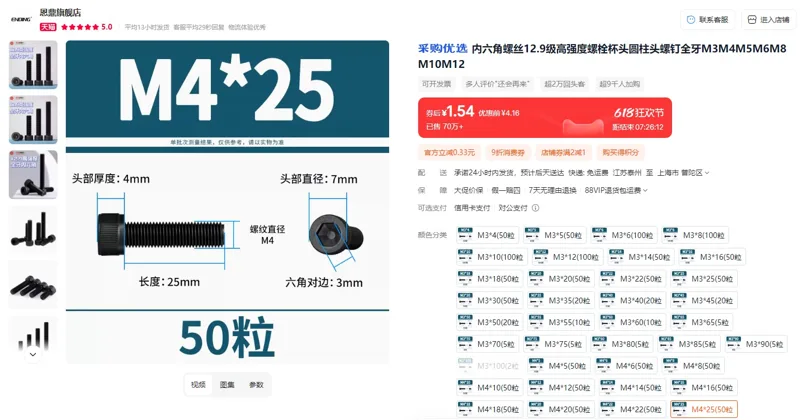800x420 pixels.
Task: Select the M3*14(50粒 variant
Action: coord(641,257)
